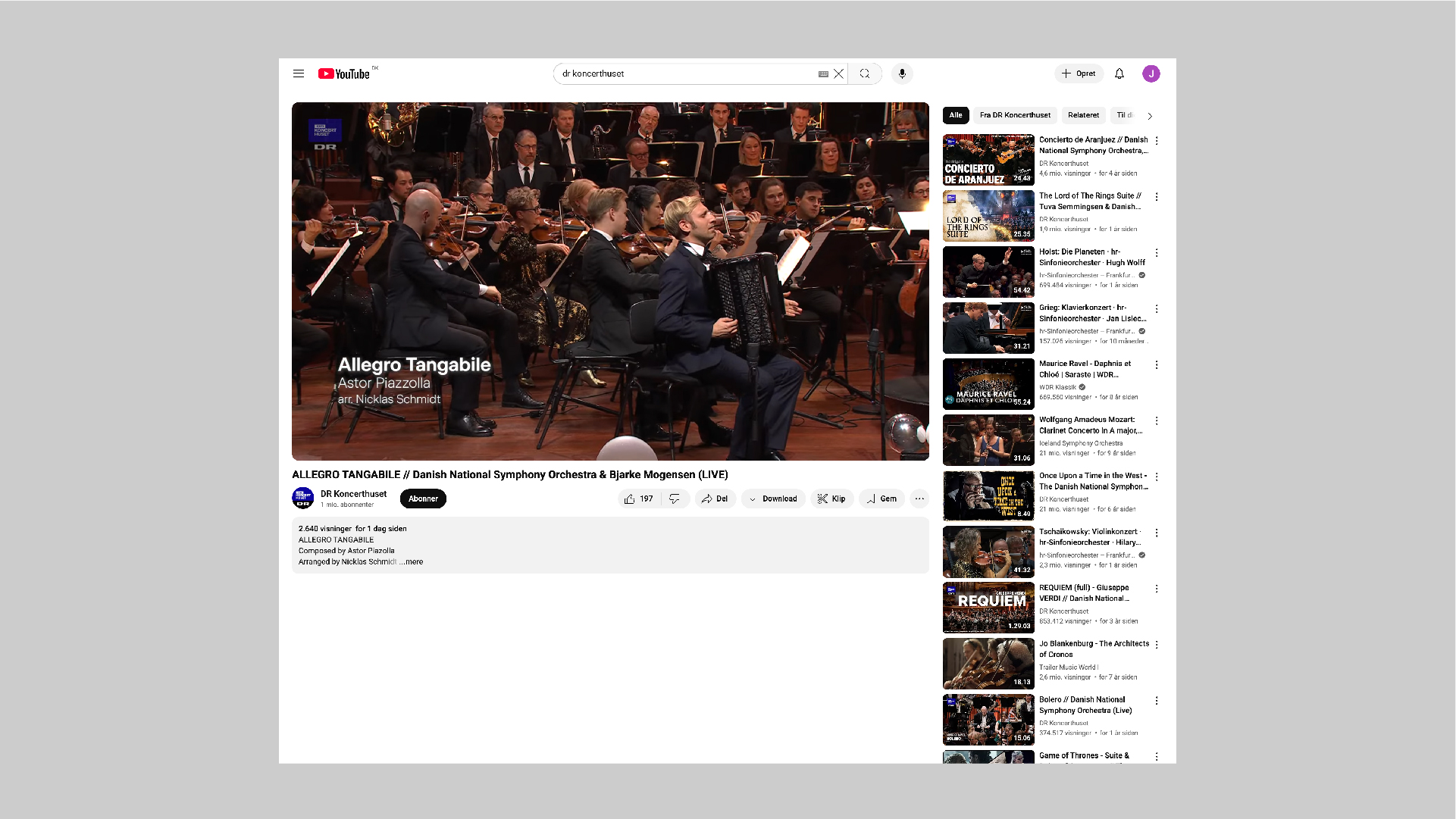Open account avatar menu
Screen dimensions: 1456x819
point(1151,73)
